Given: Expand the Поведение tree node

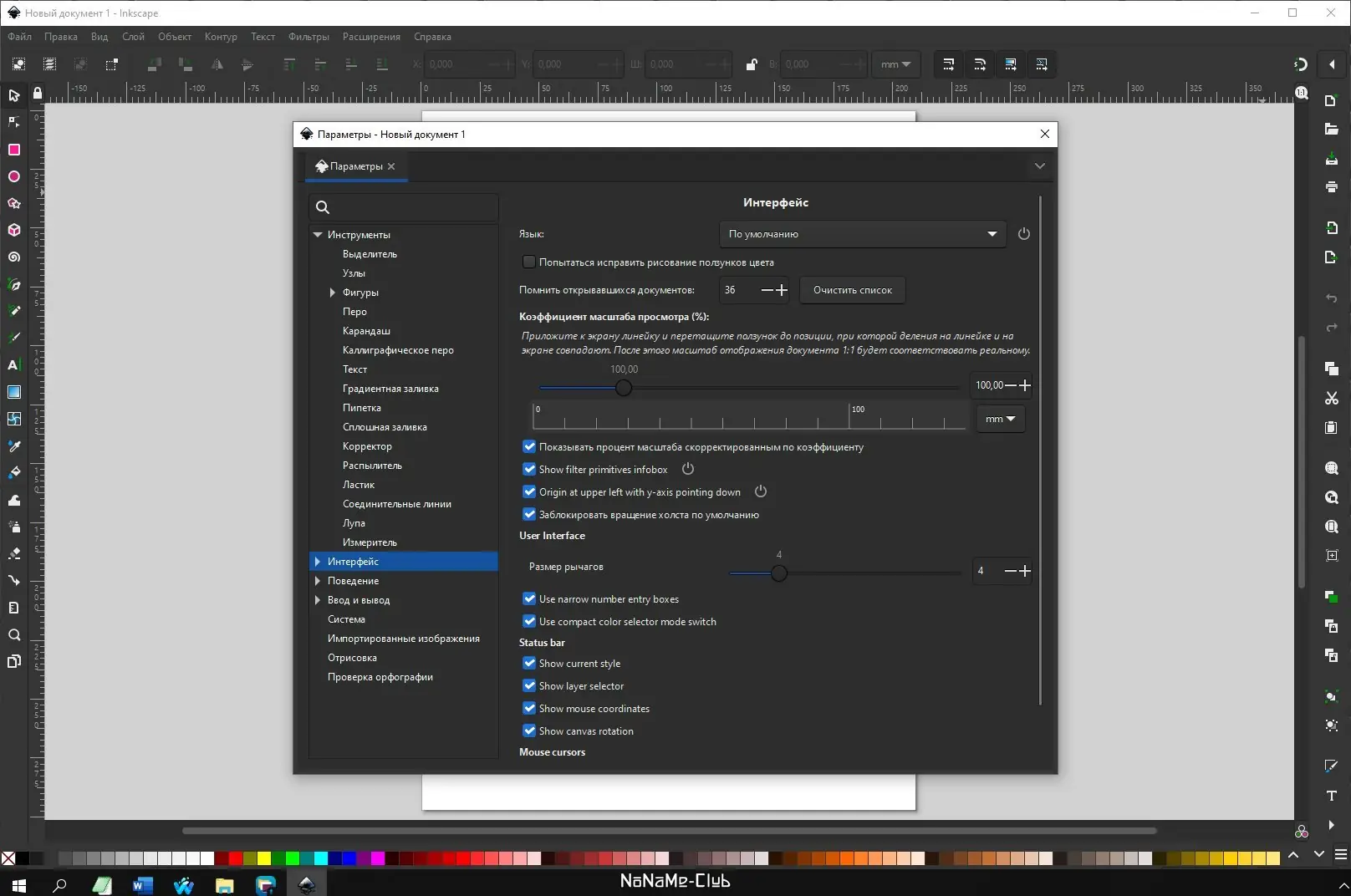Looking at the screenshot, I should point(318,581).
